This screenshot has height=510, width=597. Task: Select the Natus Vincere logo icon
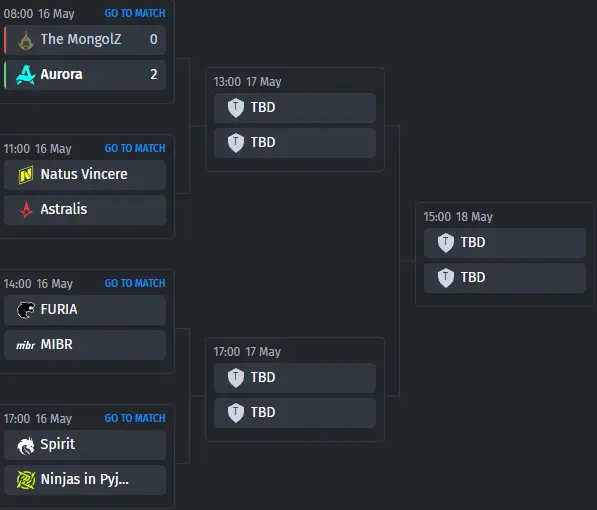point(26,175)
